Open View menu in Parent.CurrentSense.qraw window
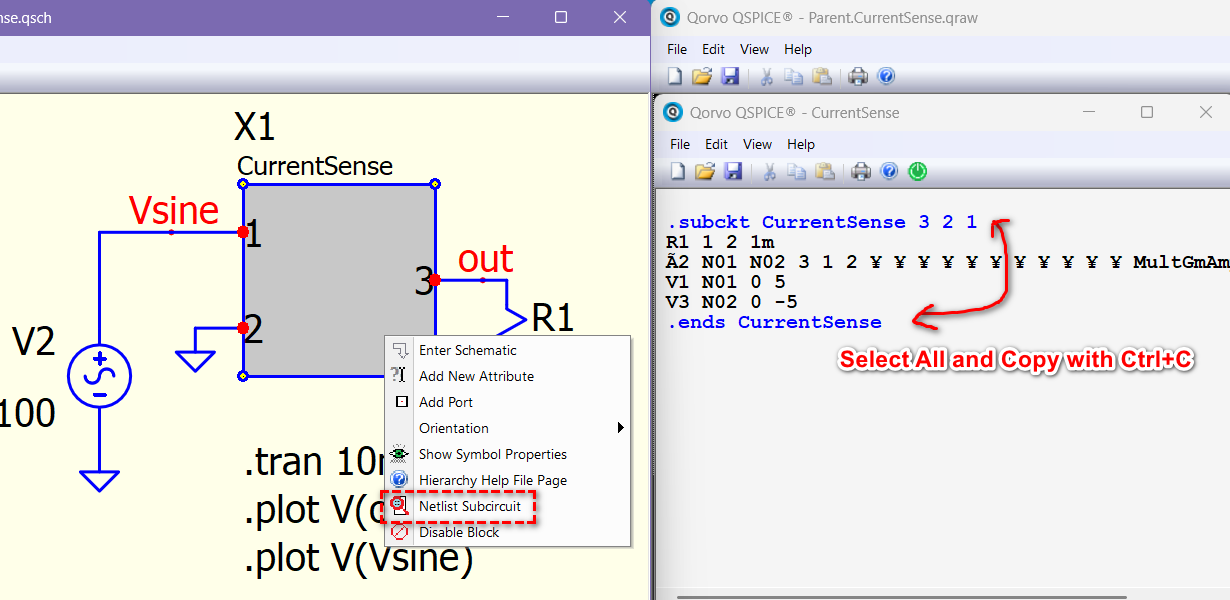The image size is (1230, 600). [755, 49]
